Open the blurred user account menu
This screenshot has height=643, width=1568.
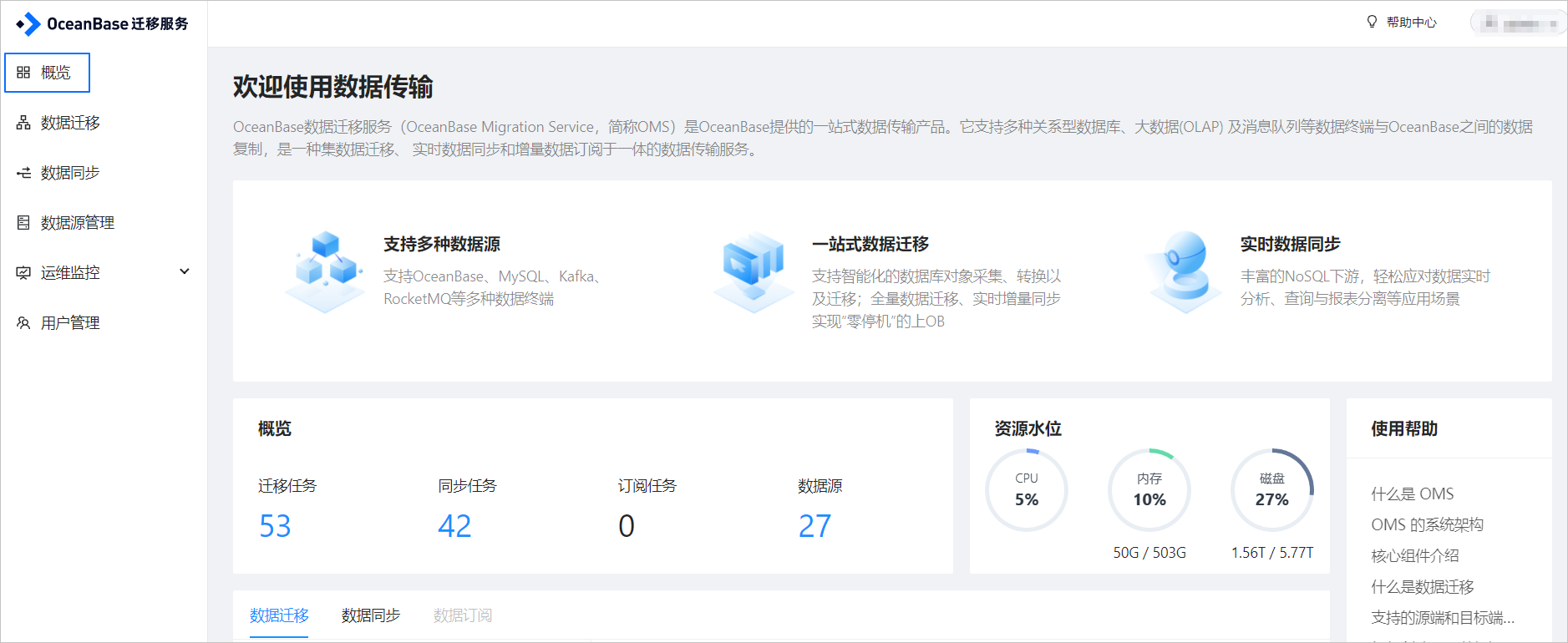pyautogui.click(x=1519, y=23)
